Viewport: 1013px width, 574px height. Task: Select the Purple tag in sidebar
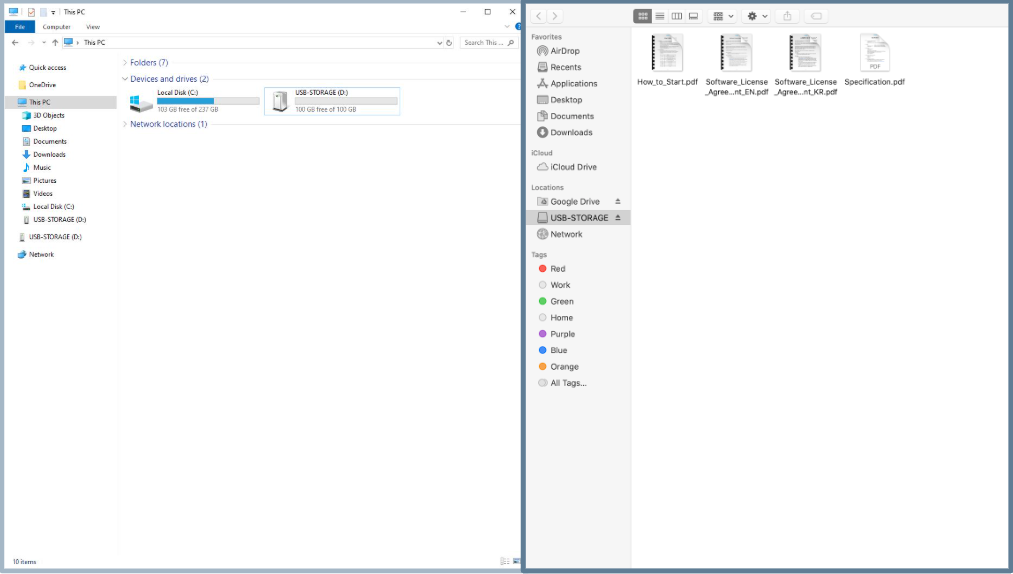point(562,334)
